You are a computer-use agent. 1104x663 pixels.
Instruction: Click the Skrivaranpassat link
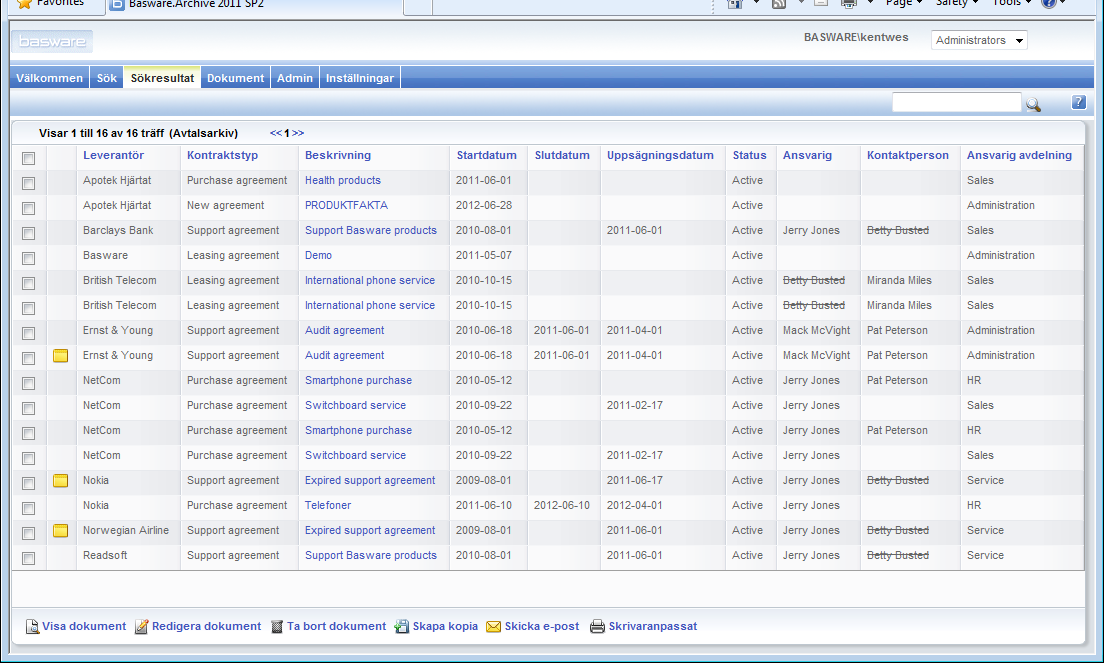[x=653, y=626]
